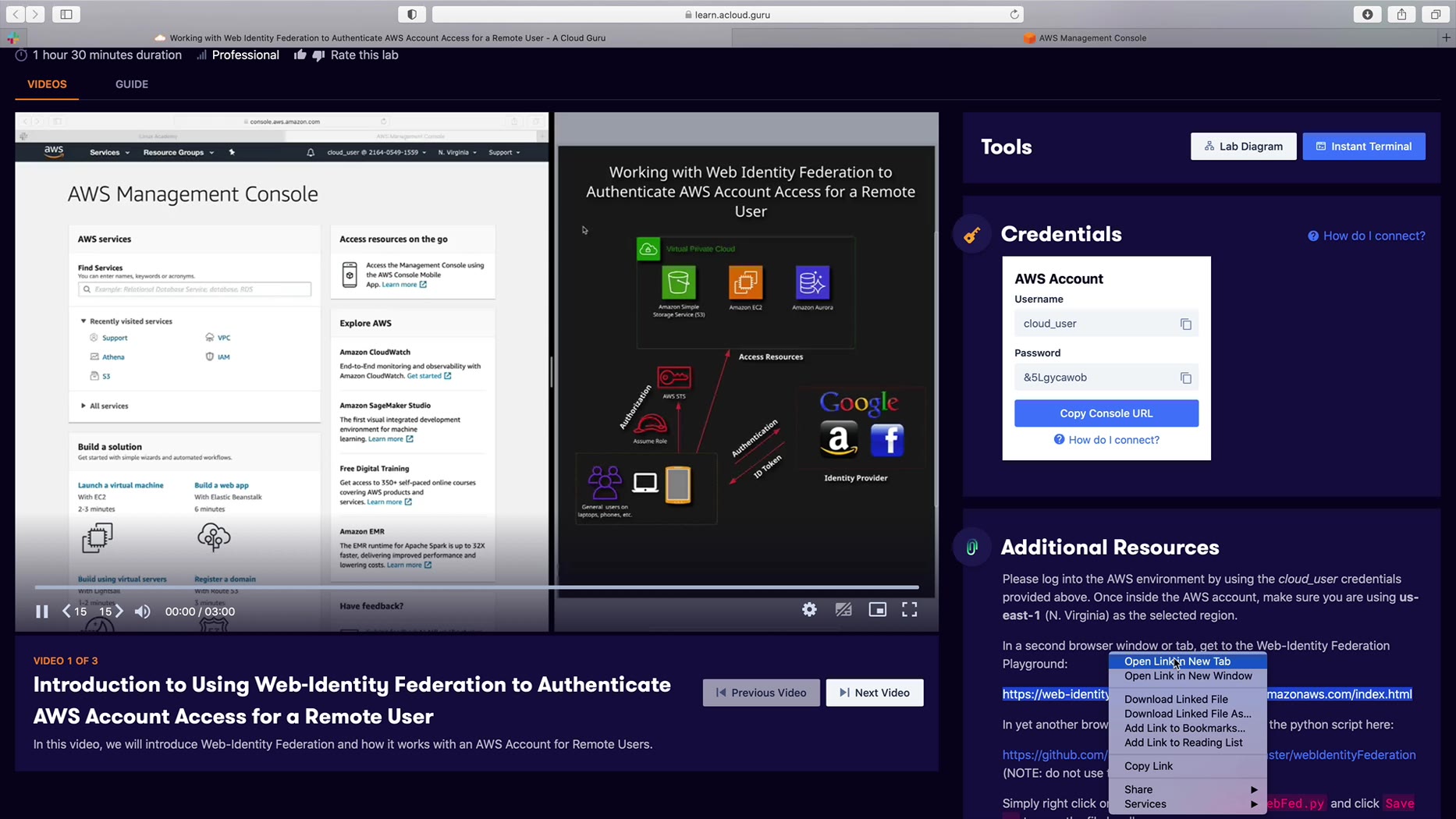Click the webFed.py code text

point(1296,803)
